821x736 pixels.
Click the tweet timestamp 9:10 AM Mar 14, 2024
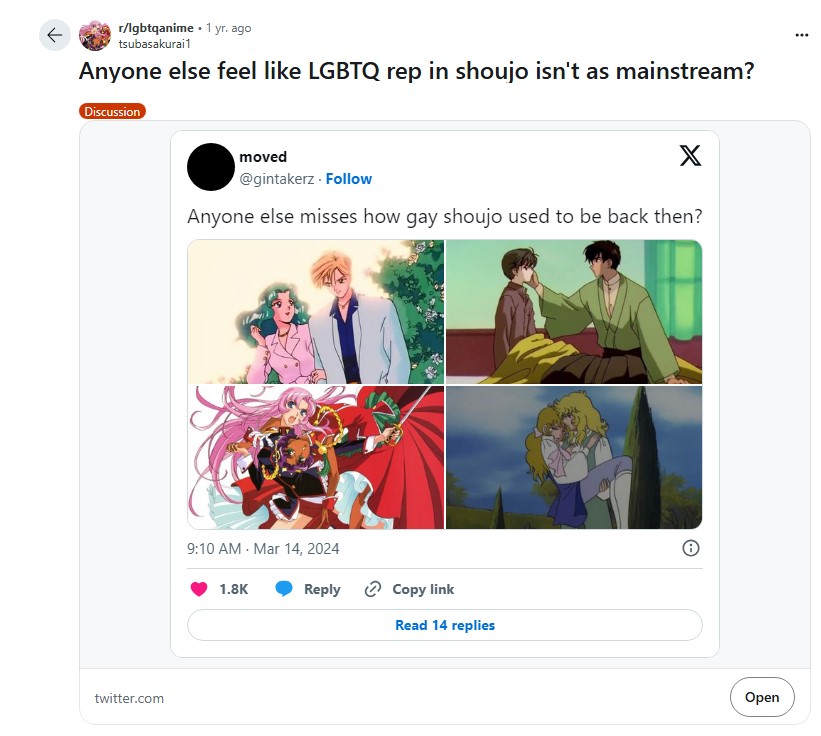point(263,549)
